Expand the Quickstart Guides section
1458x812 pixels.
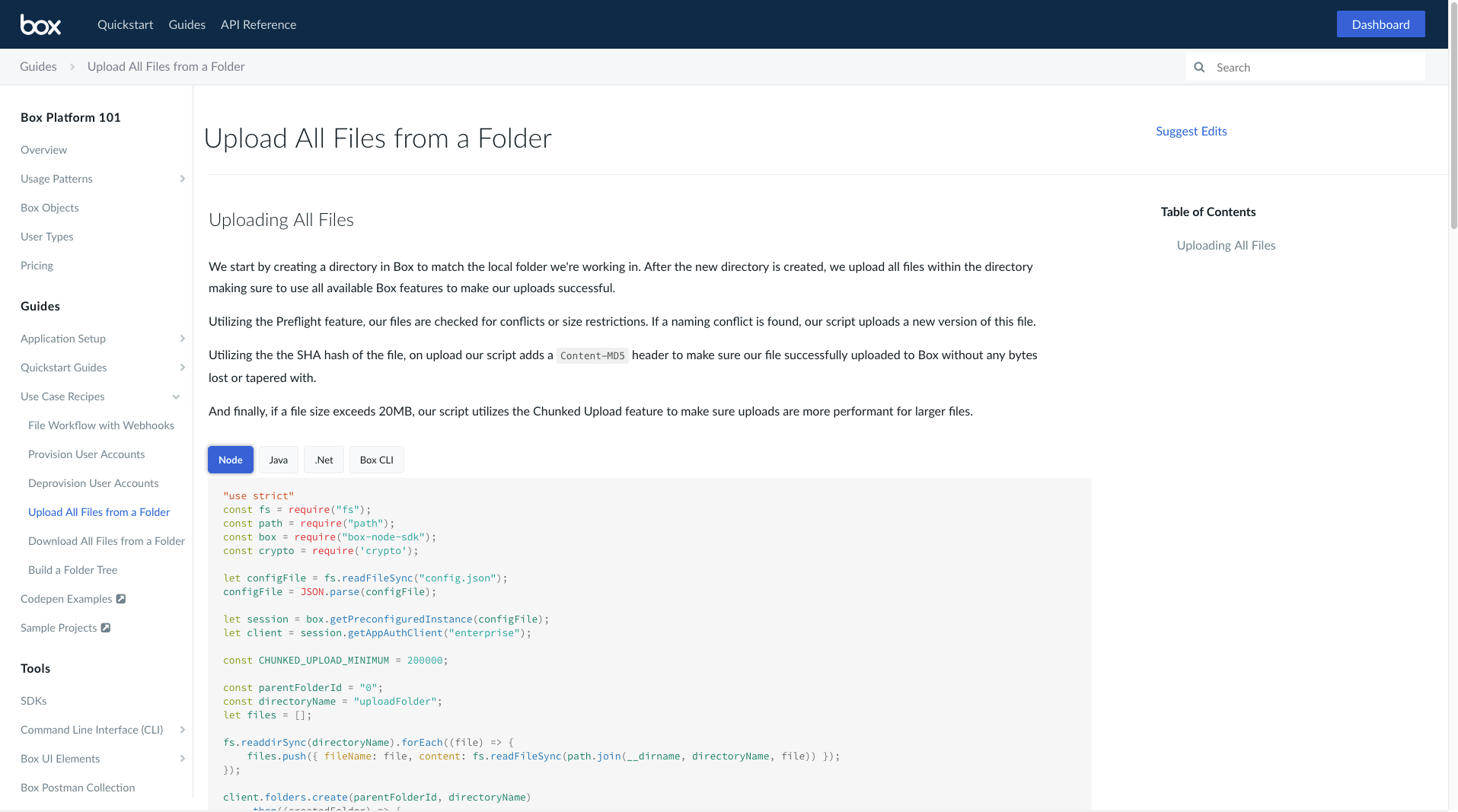point(182,368)
